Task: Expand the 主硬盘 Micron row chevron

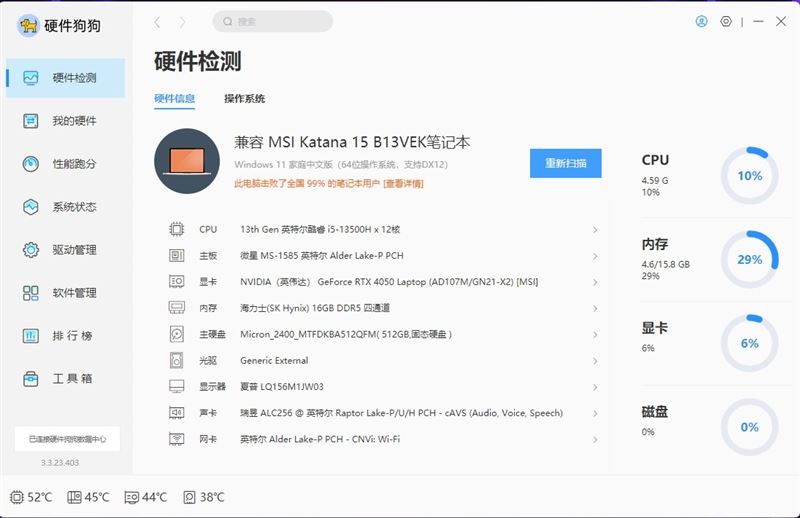Action: click(595, 335)
